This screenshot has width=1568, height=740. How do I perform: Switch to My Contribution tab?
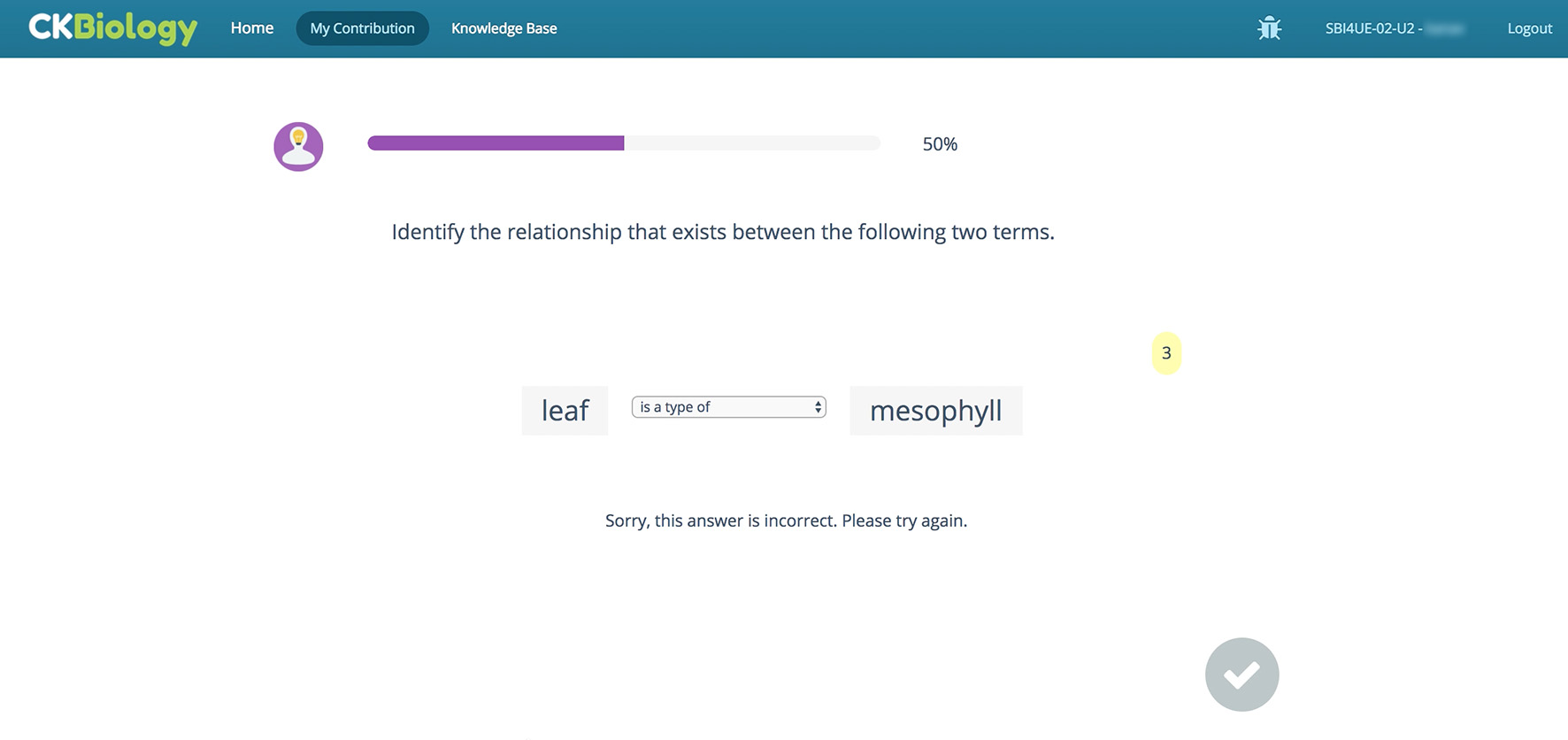pos(362,28)
